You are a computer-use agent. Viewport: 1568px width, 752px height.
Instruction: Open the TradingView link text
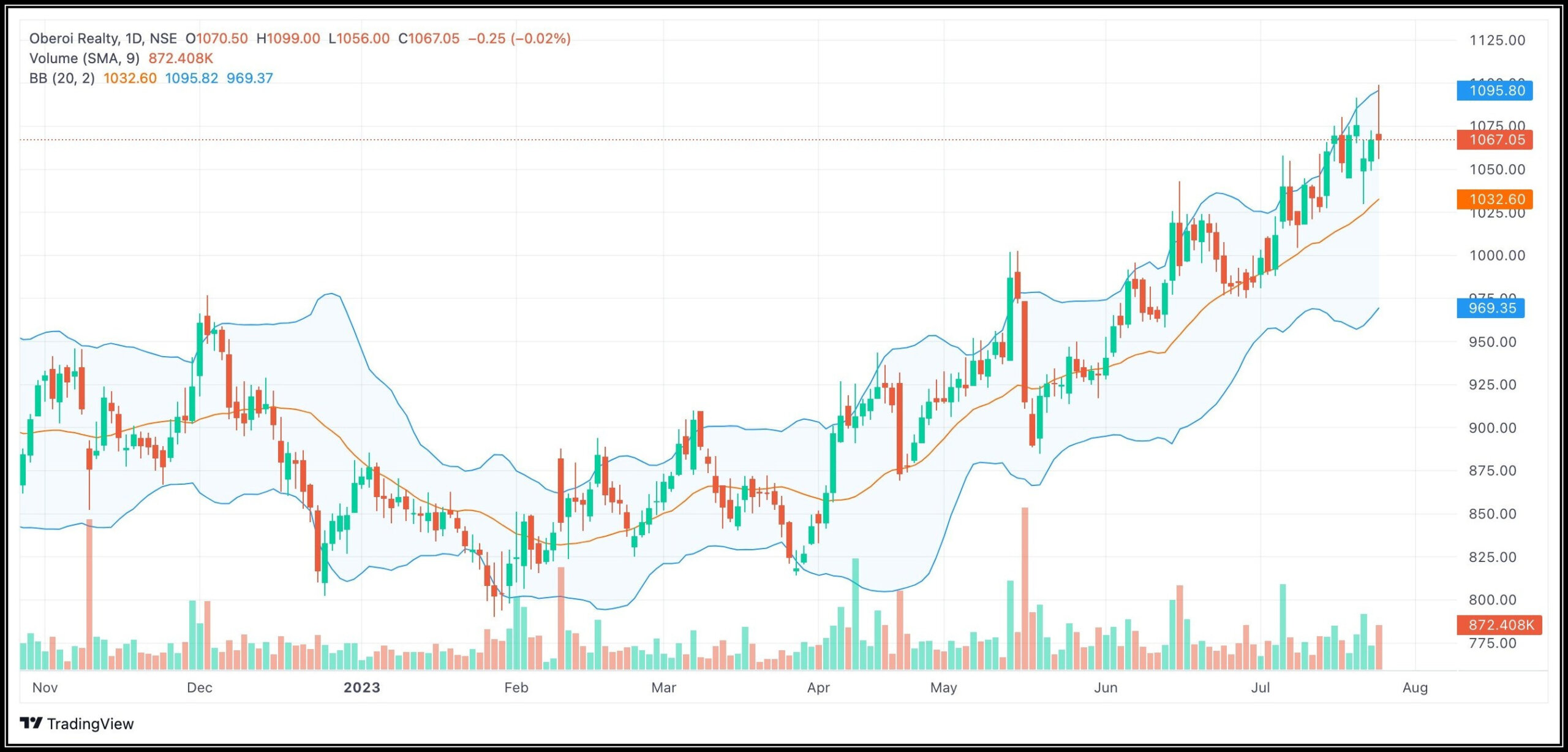[x=90, y=724]
